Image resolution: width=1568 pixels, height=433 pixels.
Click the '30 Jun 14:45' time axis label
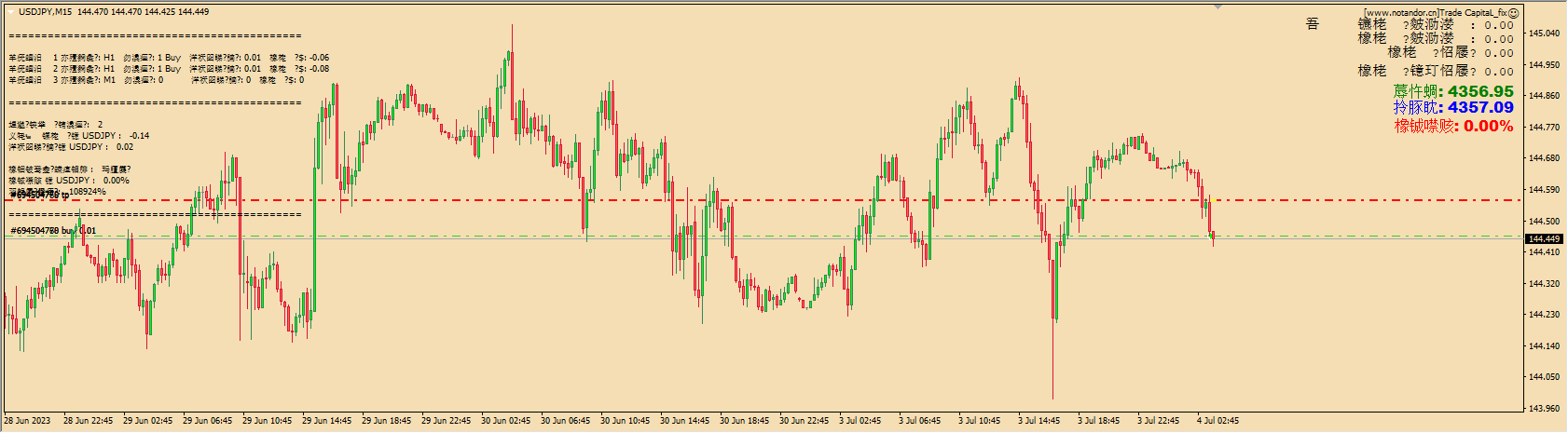click(685, 421)
